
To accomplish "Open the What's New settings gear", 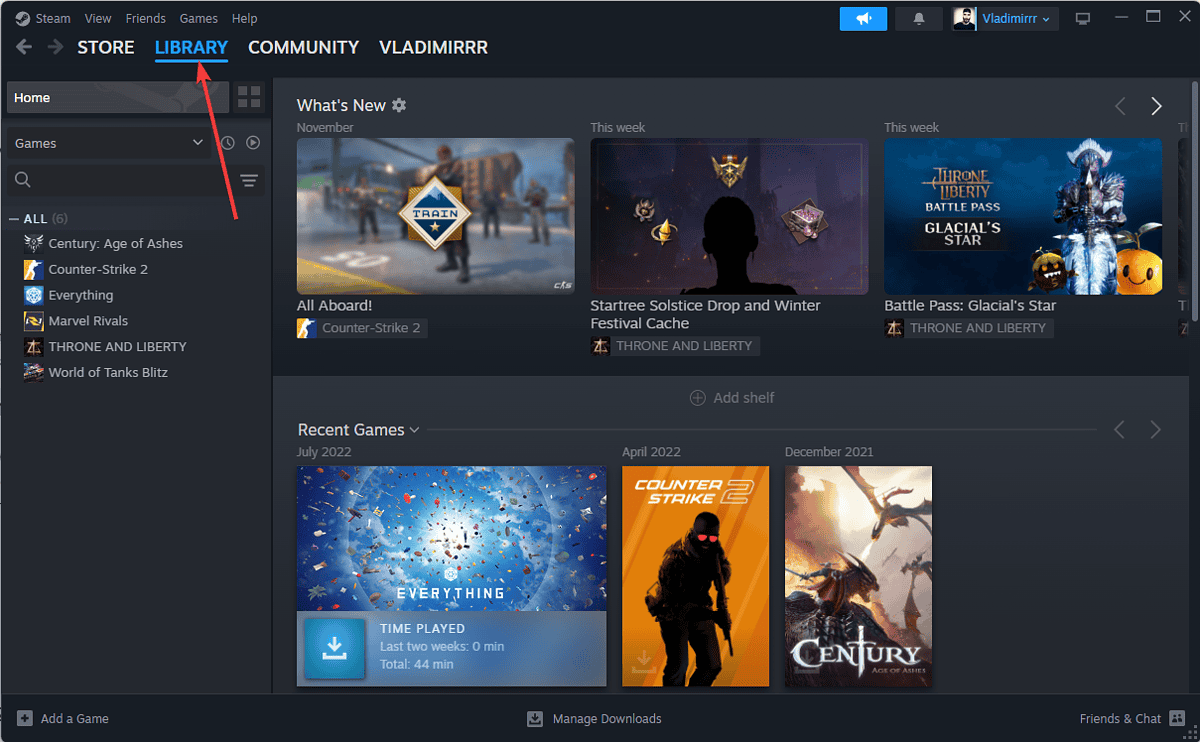I will click(x=399, y=105).
